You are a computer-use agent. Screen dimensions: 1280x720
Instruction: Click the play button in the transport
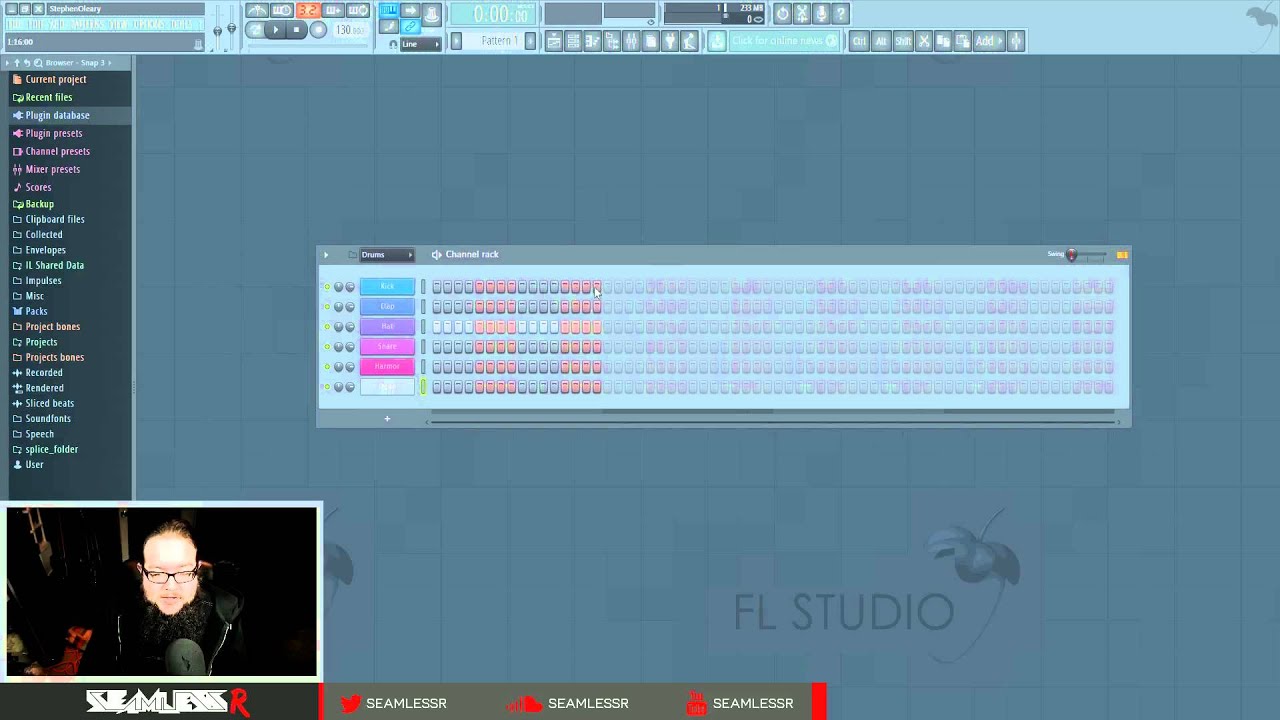pos(275,30)
